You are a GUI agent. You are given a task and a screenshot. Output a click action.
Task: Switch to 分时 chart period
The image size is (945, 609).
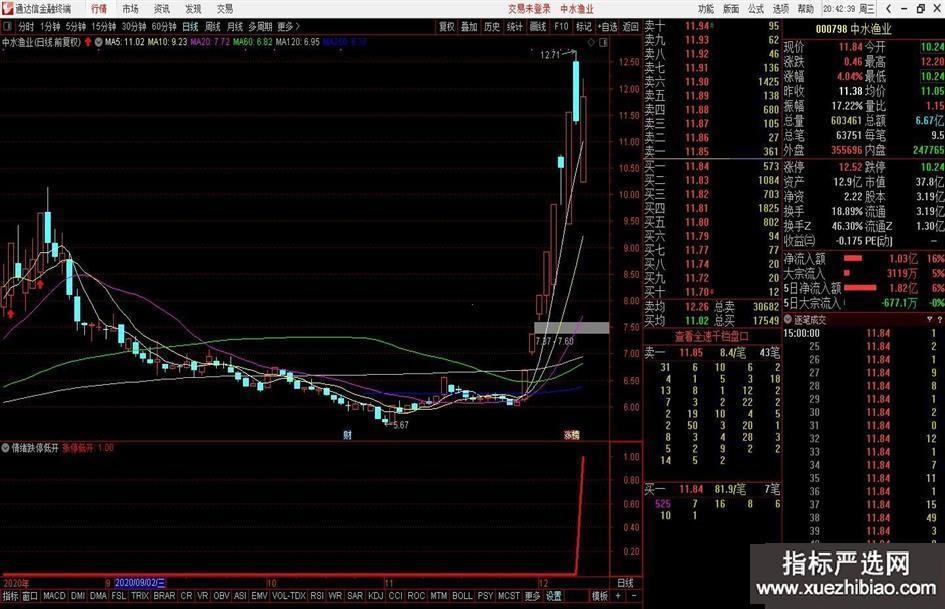pyautogui.click(x=26, y=27)
